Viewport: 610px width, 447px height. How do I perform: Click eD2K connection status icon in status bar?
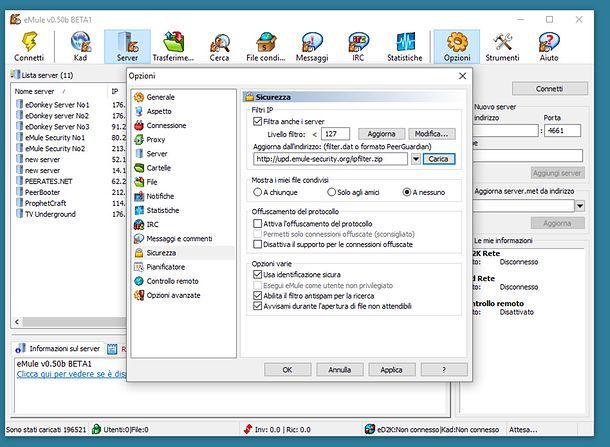click(x=370, y=429)
